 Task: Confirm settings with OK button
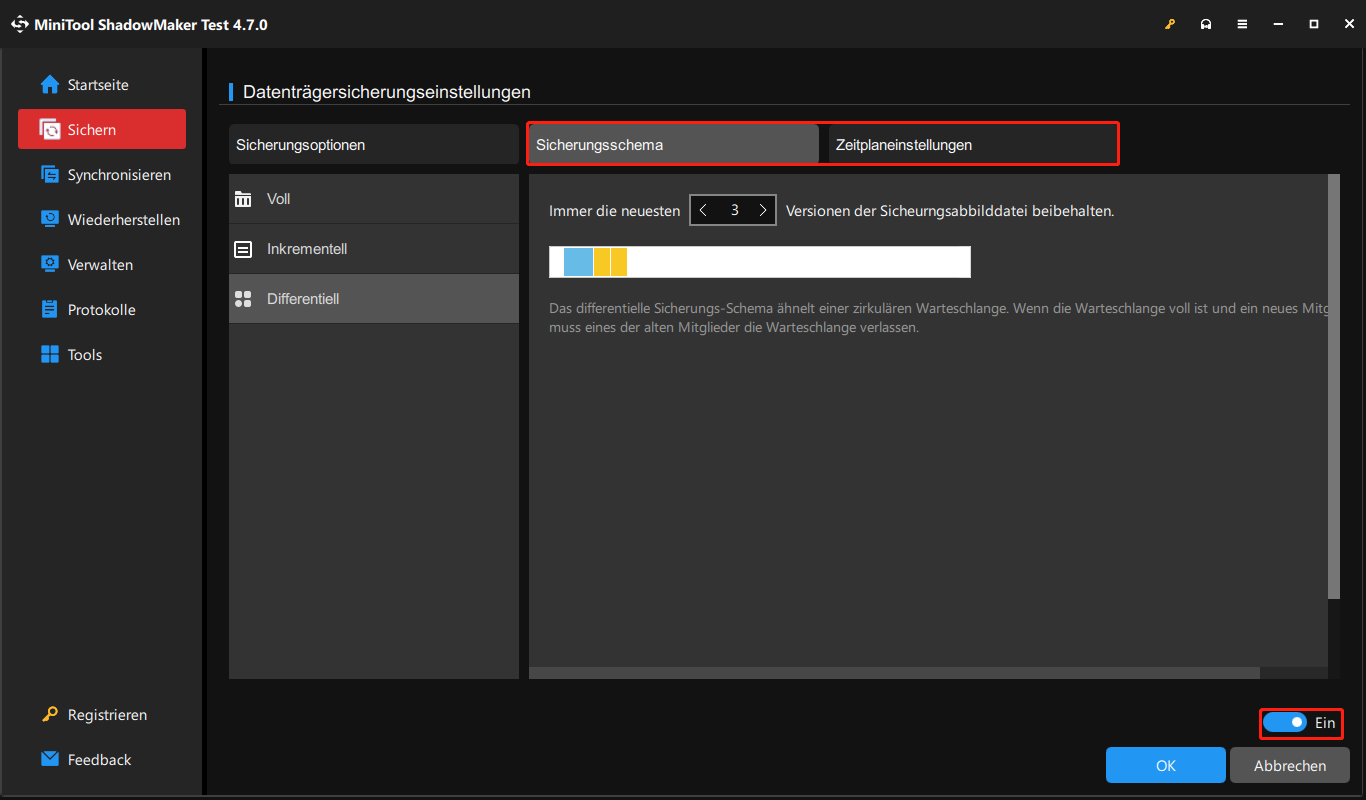point(1166,766)
